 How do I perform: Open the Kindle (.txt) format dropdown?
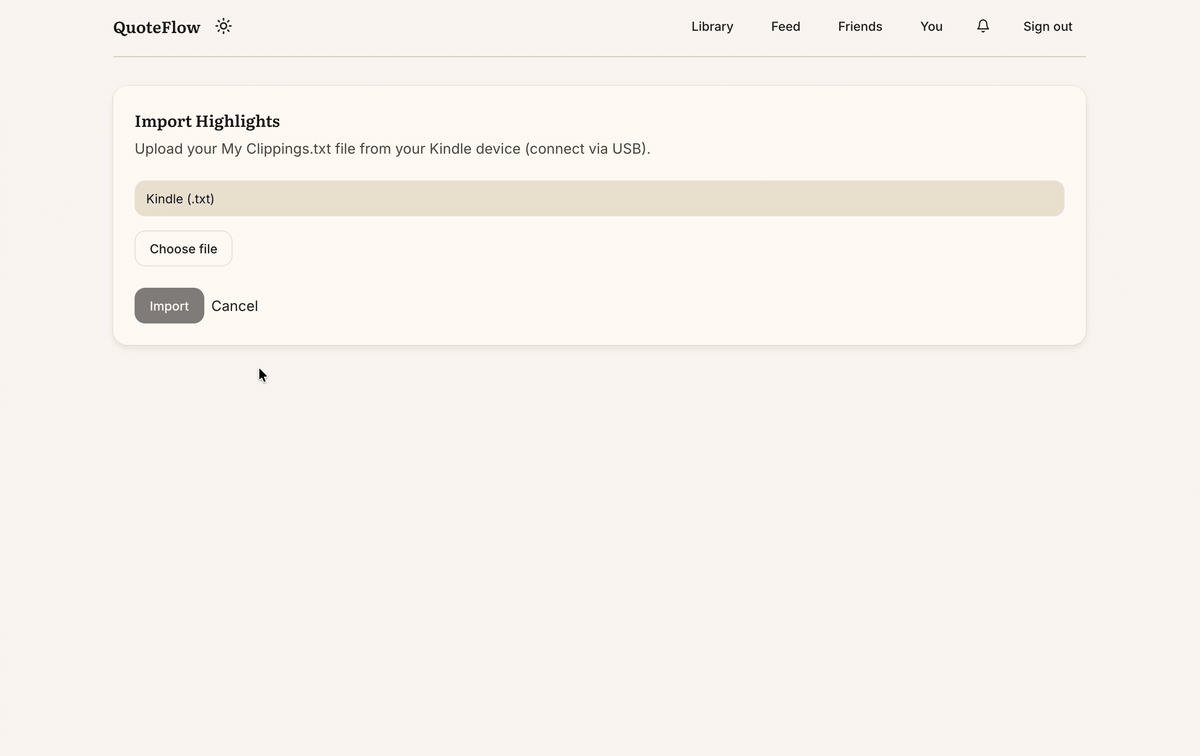pos(599,198)
